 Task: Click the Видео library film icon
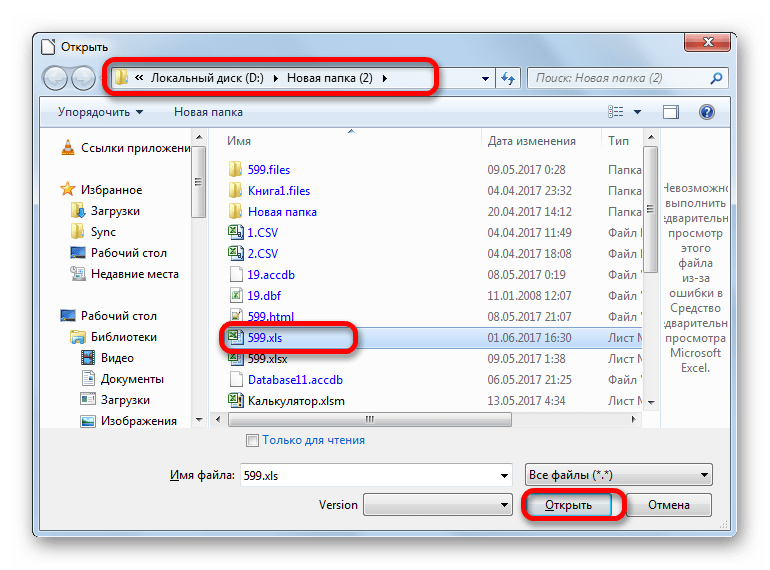[x=88, y=357]
